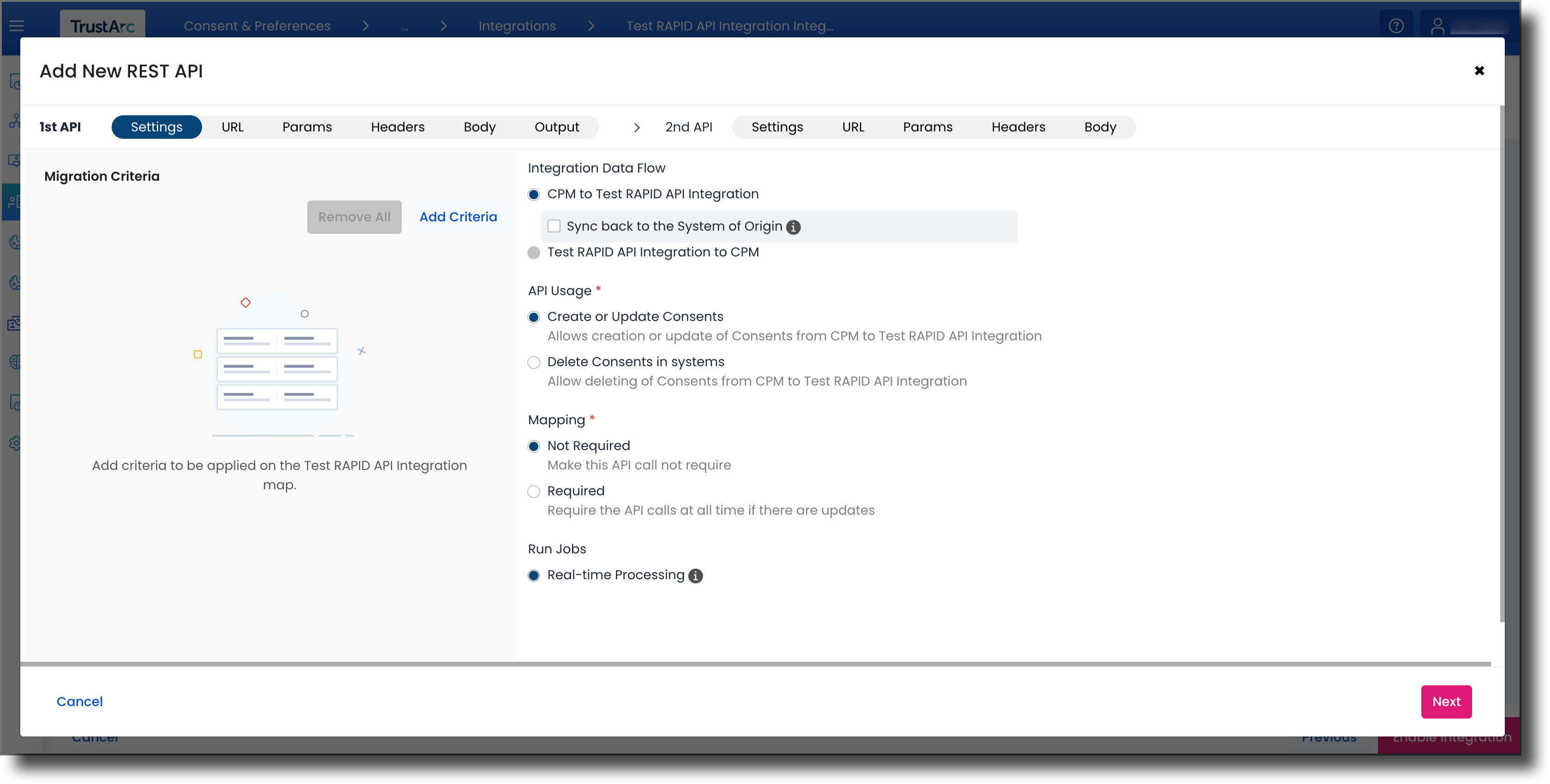
Task: Choose Create or Update Consents option
Action: 534,317
